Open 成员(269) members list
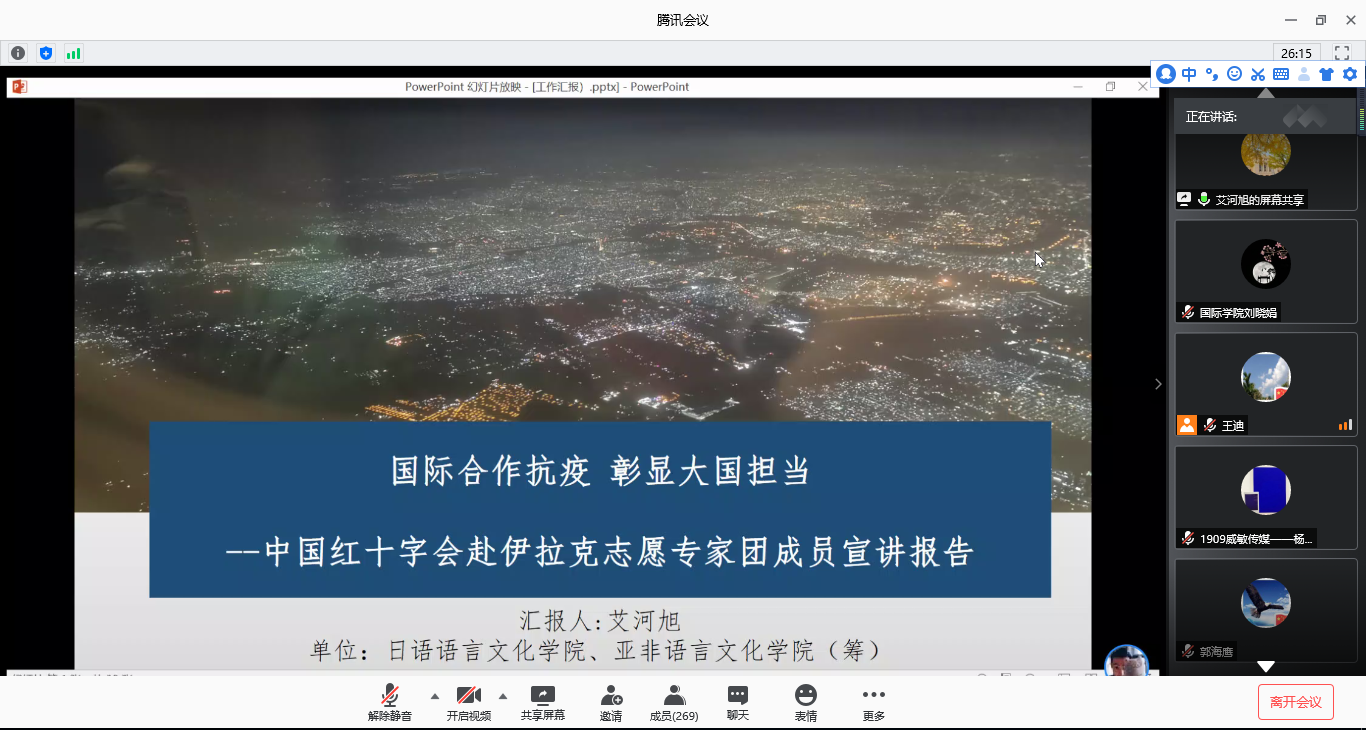Image resolution: width=1366 pixels, height=730 pixels. coord(674,702)
